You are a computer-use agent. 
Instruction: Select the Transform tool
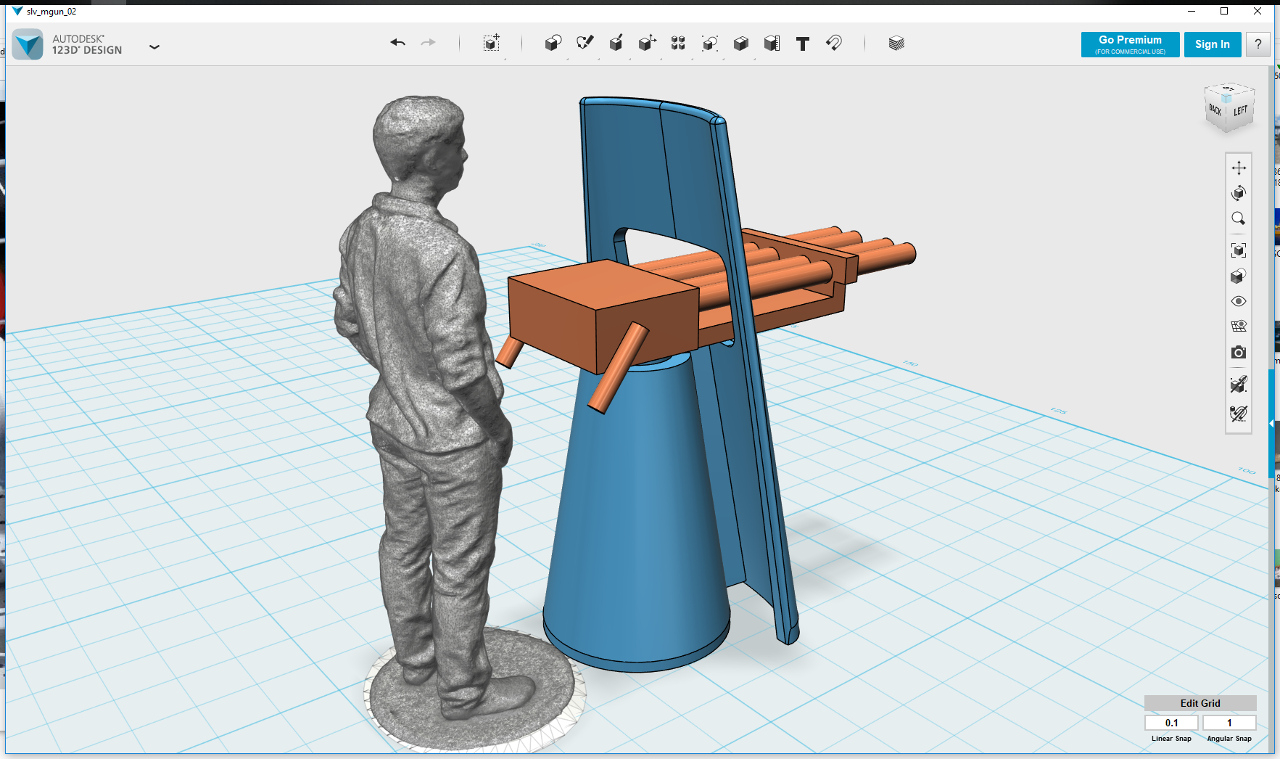(x=491, y=43)
